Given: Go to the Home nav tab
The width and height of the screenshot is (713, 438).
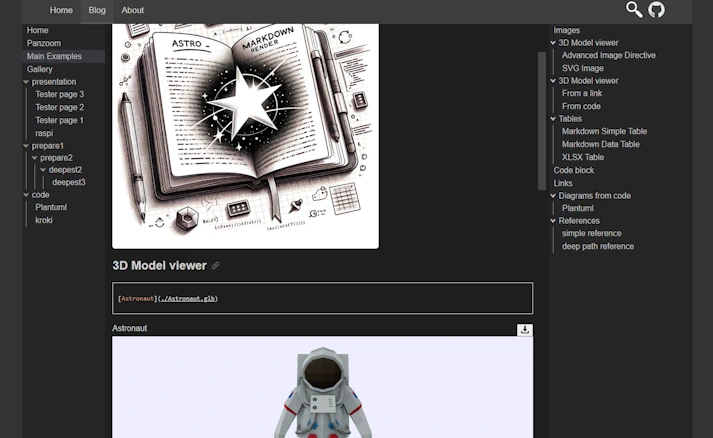Looking at the screenshot, I should [61, 10].
